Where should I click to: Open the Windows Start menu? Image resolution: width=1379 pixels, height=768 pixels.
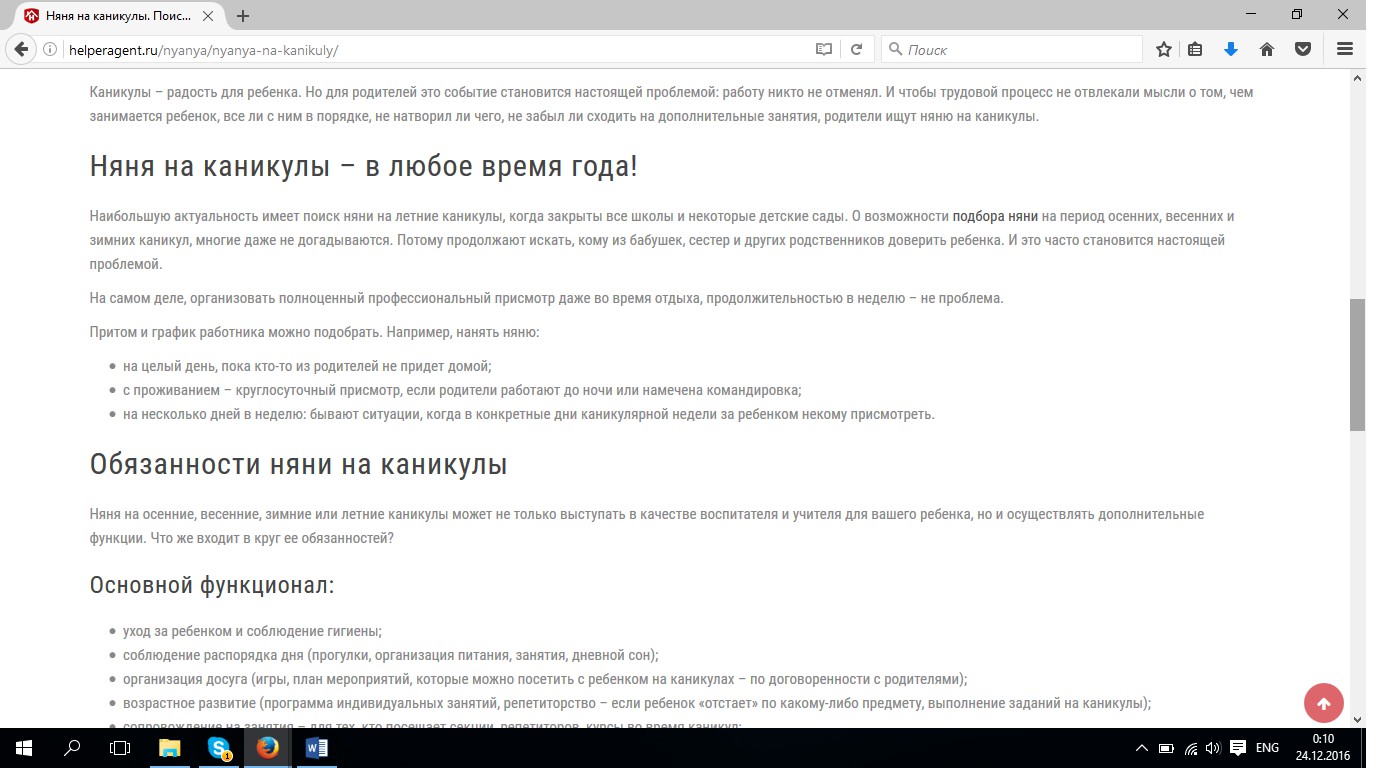pos(24,747)
